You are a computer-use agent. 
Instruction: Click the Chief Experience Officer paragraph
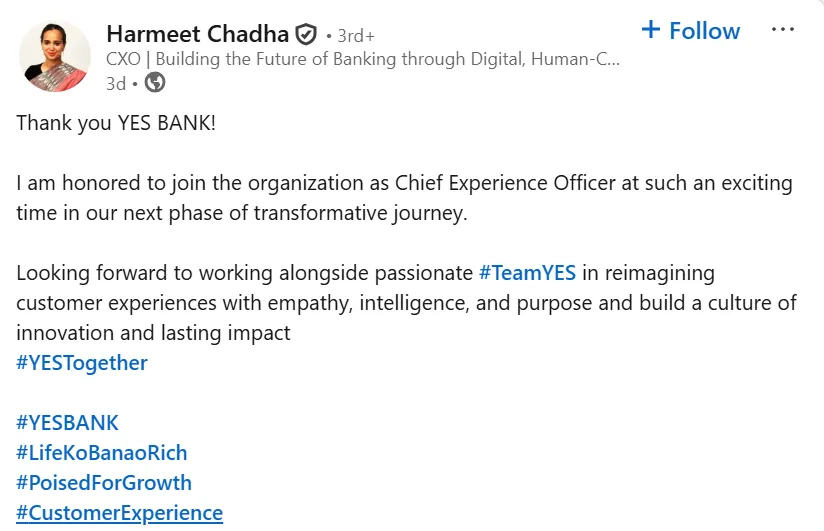404,198
